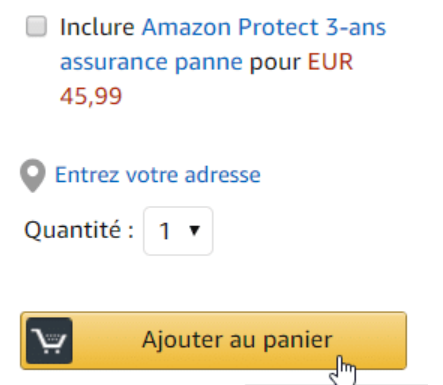
Task: Click the grey location pin icon
Action: tap(33, 175)
